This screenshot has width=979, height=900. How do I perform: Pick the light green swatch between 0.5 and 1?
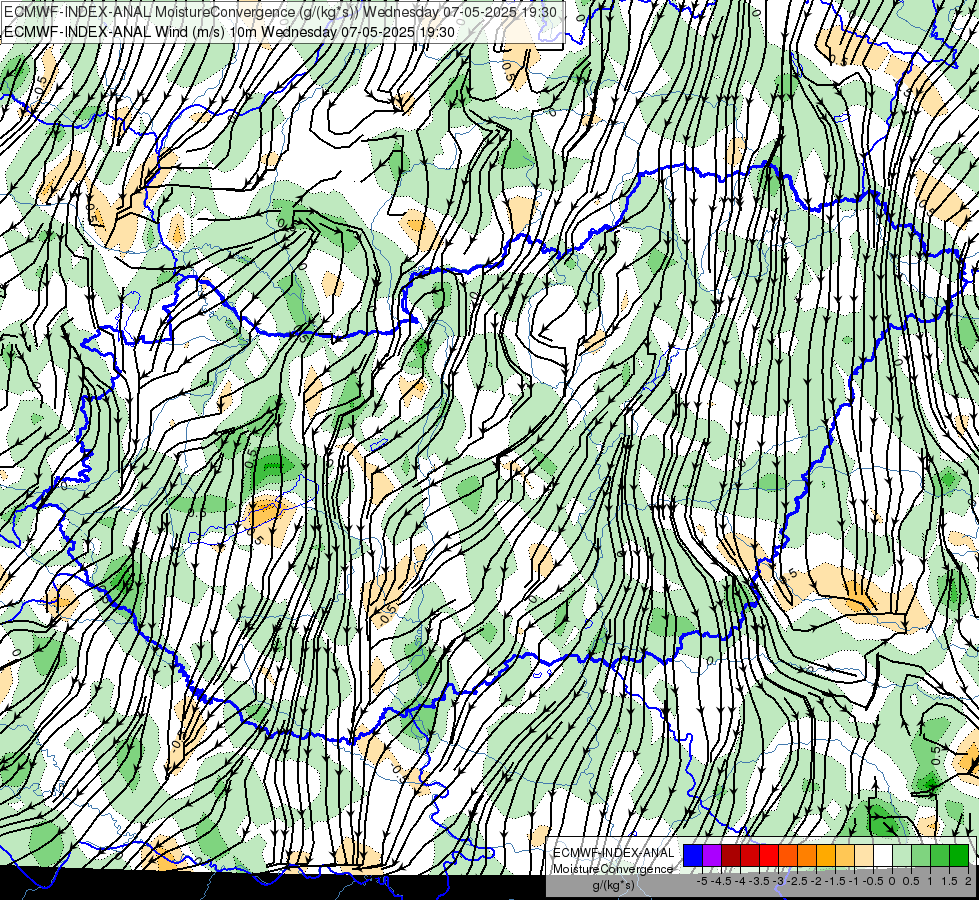(921, 856)
